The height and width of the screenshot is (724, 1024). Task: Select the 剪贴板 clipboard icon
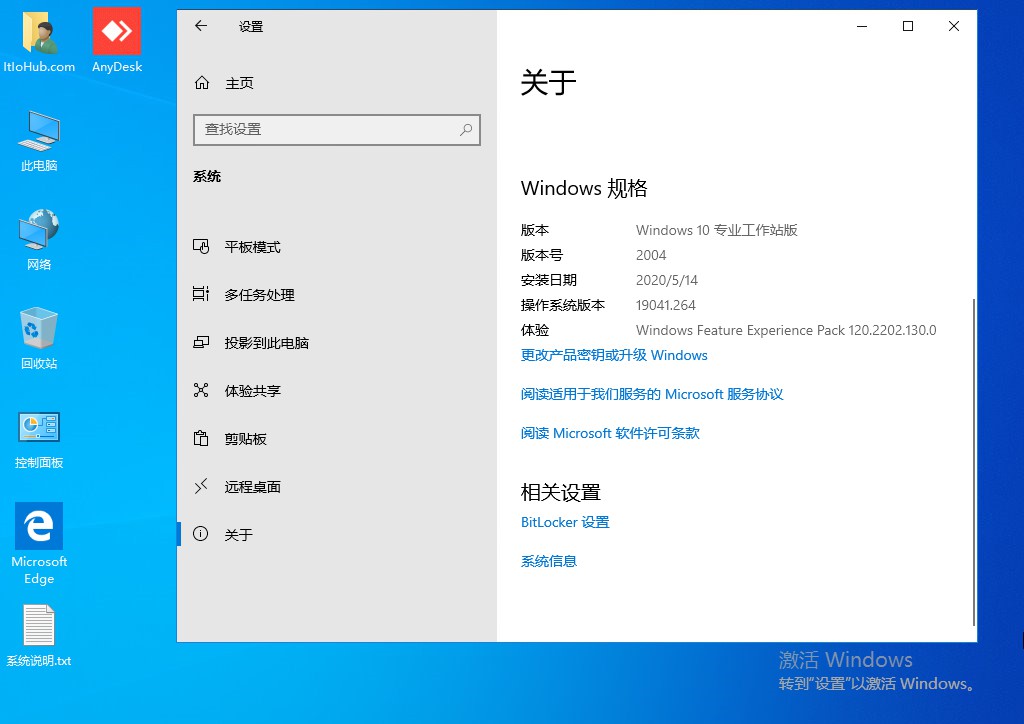pyautogui.click(x=201, y=438)
